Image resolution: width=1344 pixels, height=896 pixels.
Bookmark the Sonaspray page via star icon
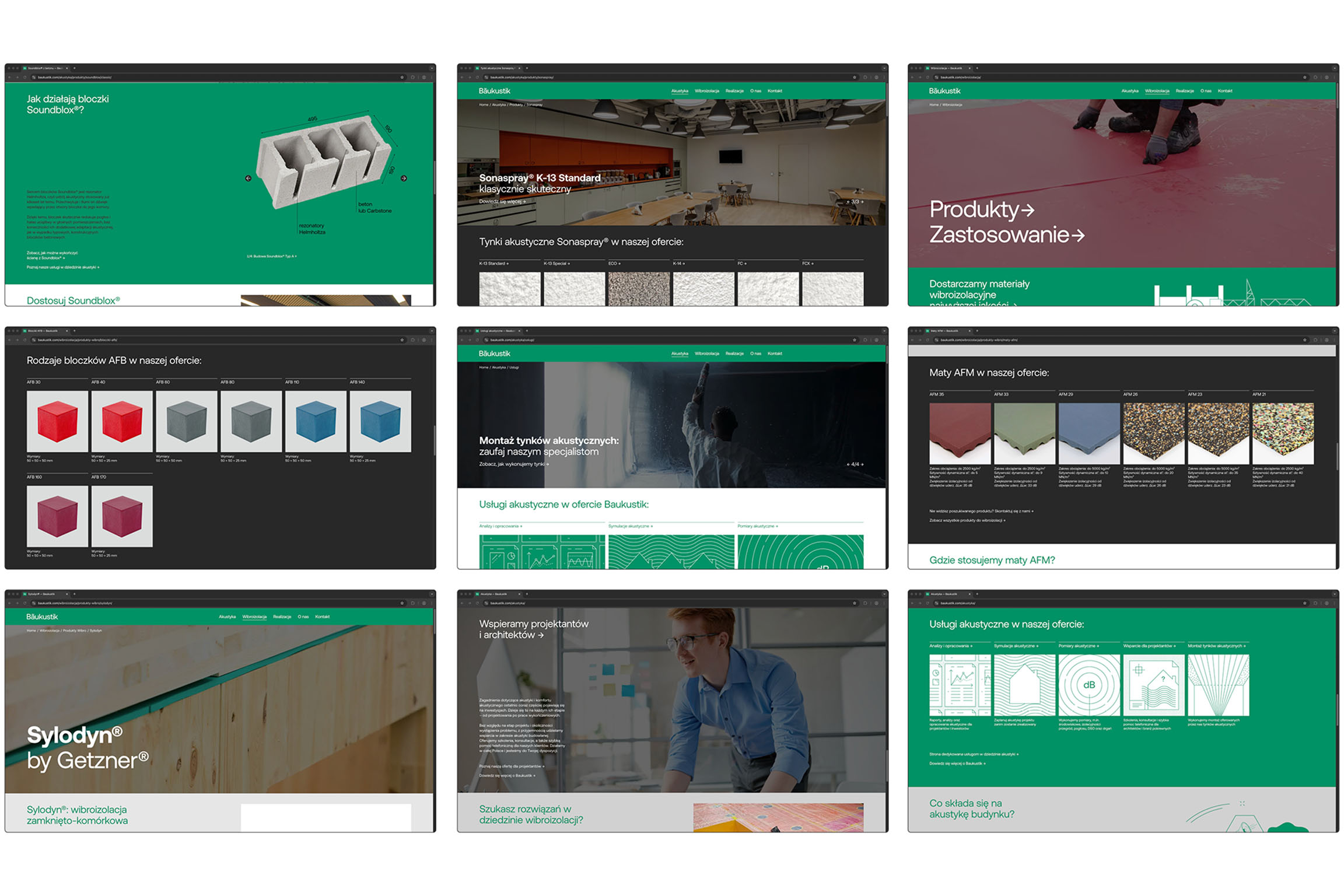855,77
